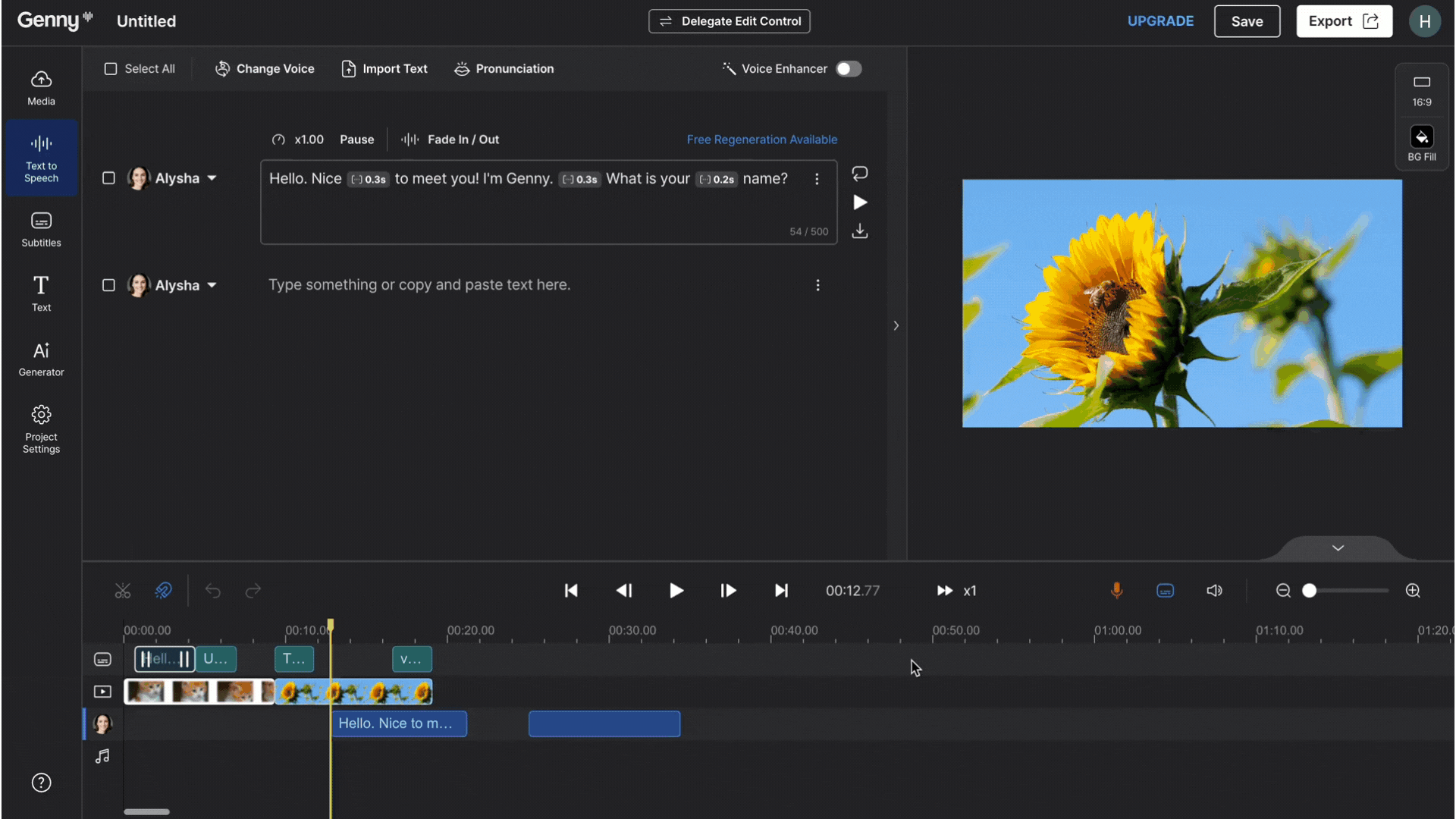Open the AI Generator panel
1456x819 pixels.
pyautogui.click(x=41, y=358)
